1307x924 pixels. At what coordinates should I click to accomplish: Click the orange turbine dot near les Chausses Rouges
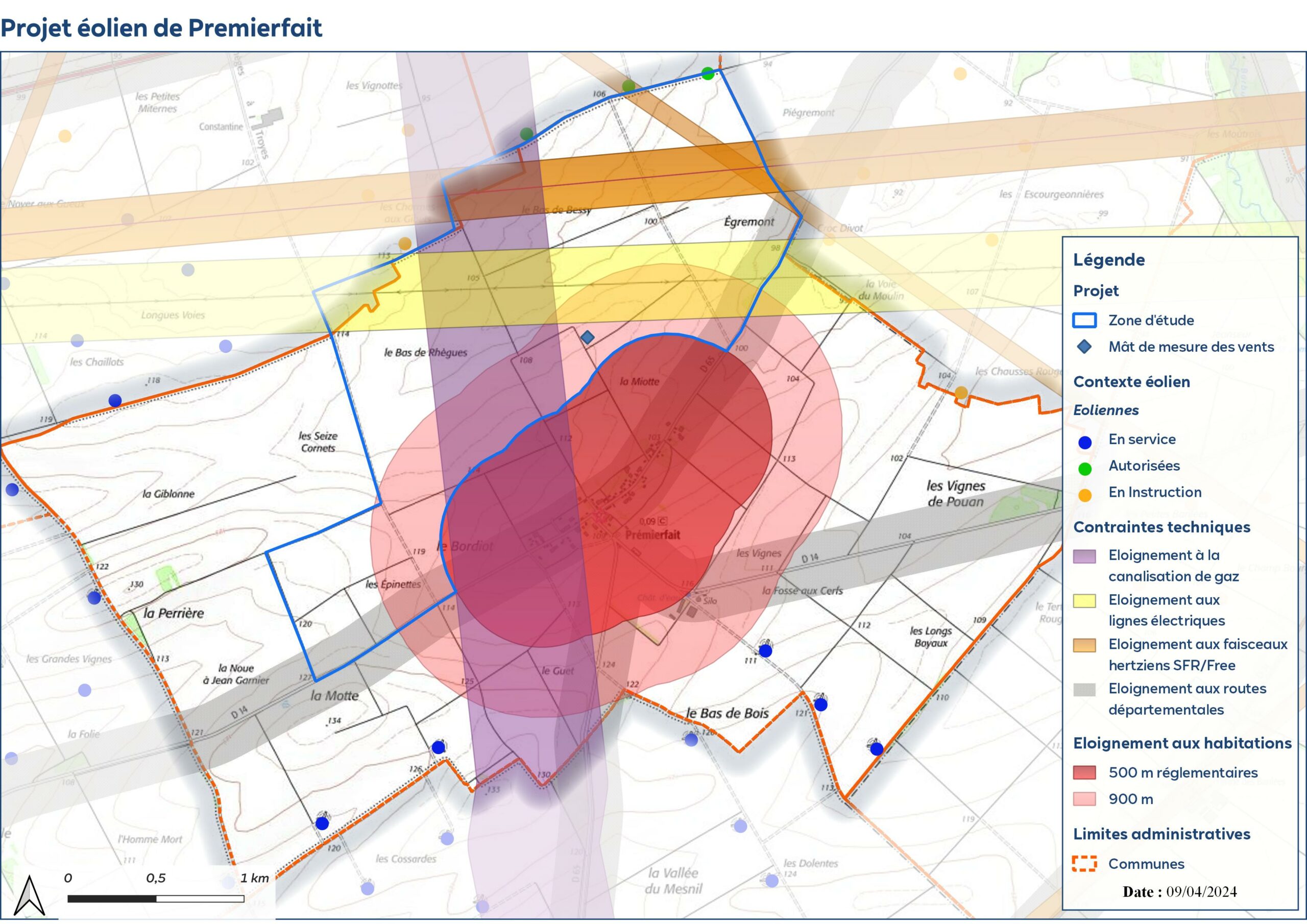click(x=961, y=392)
